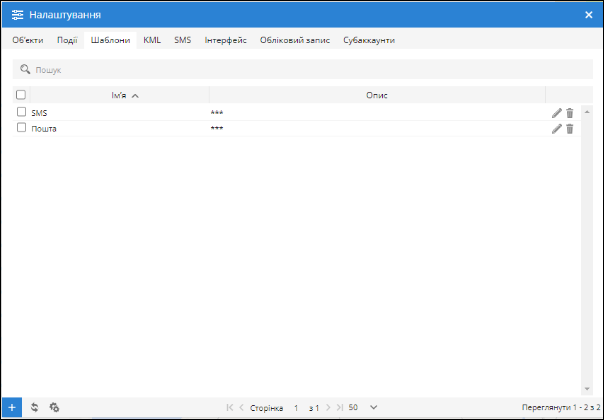Add a new template with plus button

[x=12, y=407]
